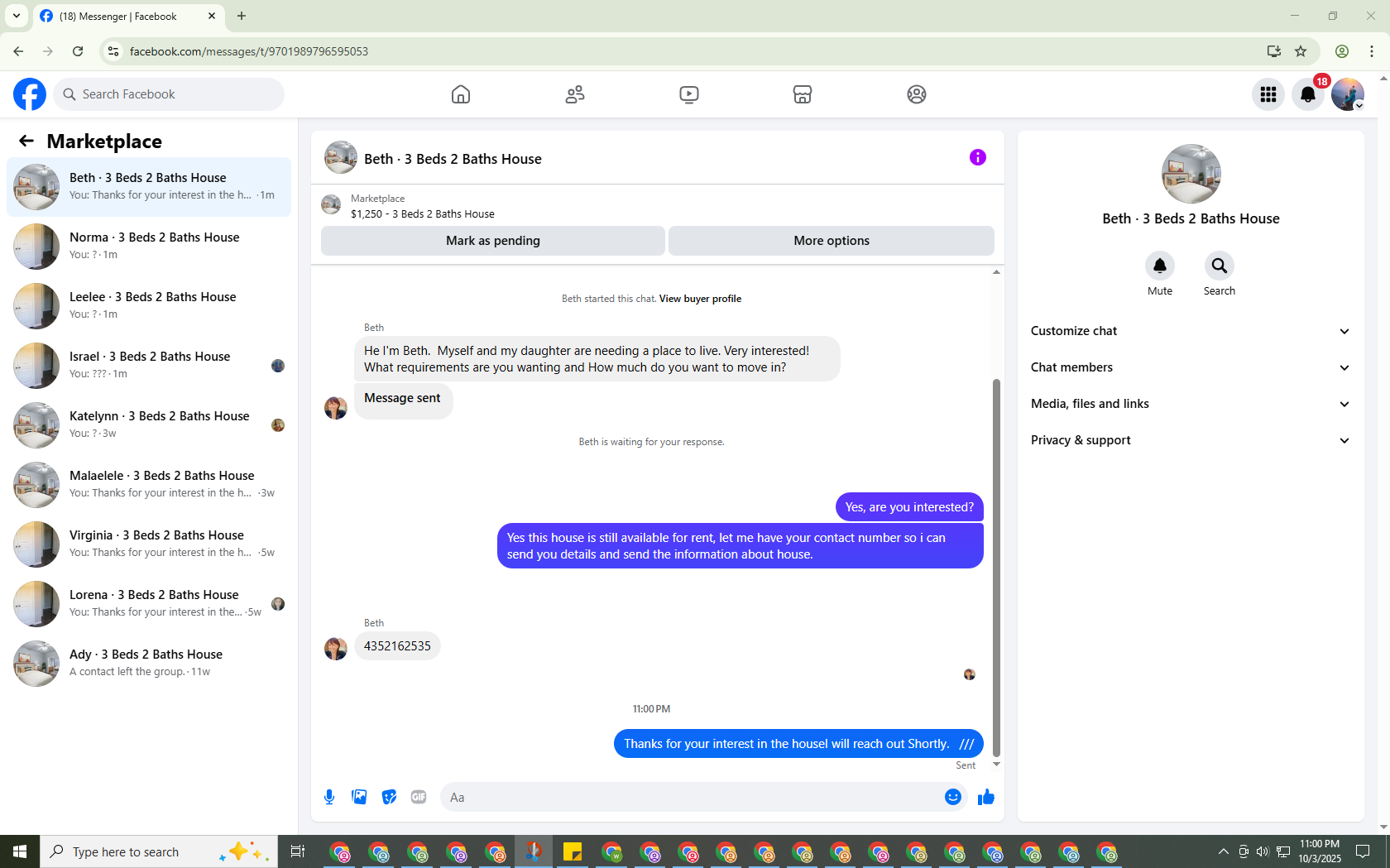
Task: Send a thumbs-up like
Action: click(x=986, y=797)
